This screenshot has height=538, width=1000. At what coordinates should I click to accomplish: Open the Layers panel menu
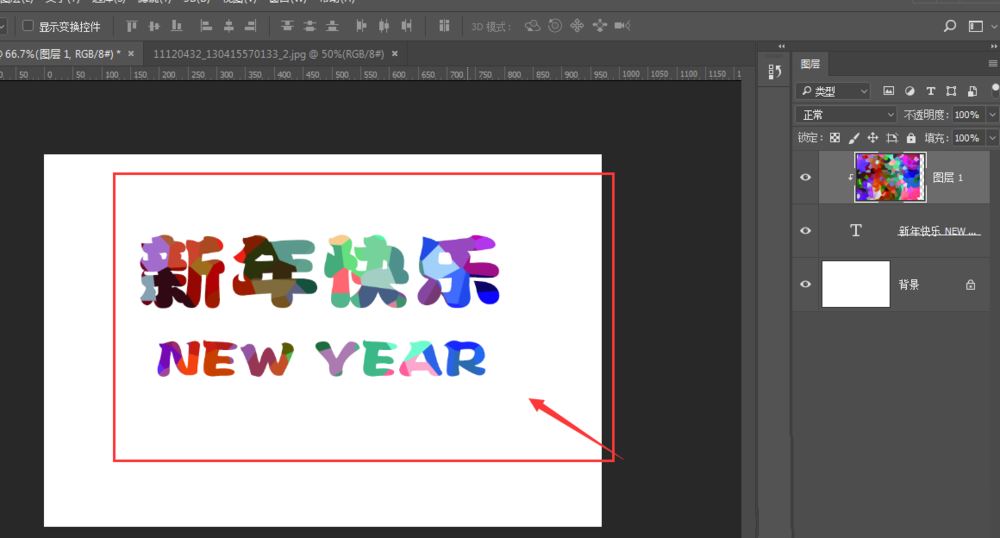992,64
